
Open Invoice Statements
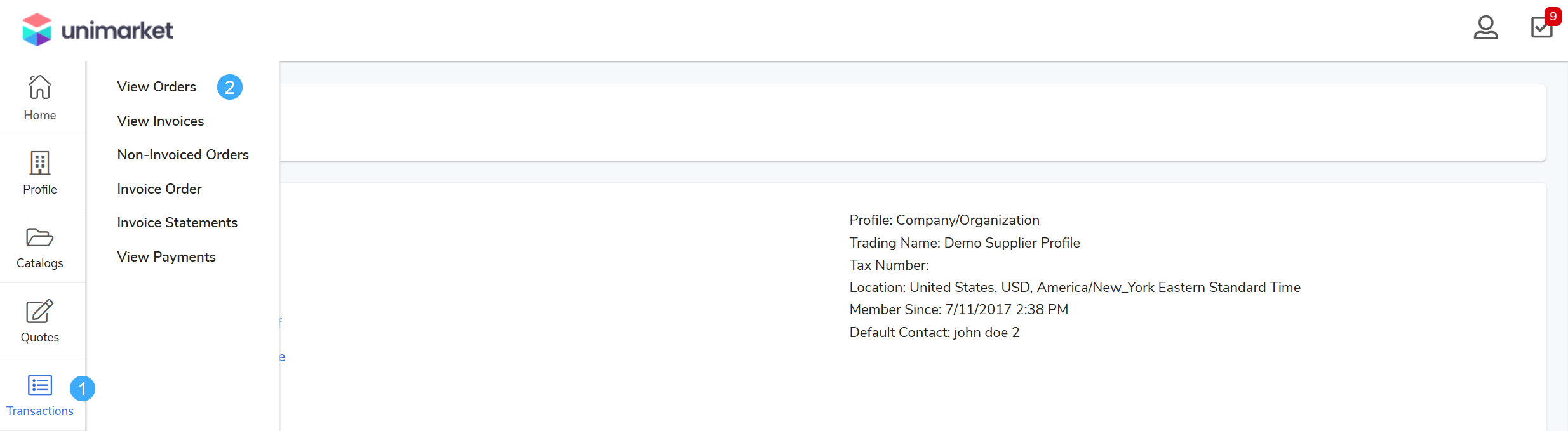[177, 223]
